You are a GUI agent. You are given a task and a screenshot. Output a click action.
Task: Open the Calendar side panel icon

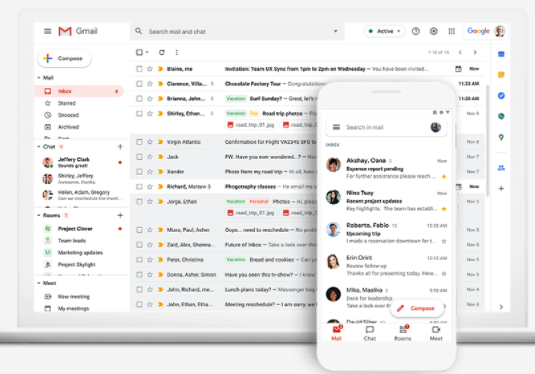501,54
